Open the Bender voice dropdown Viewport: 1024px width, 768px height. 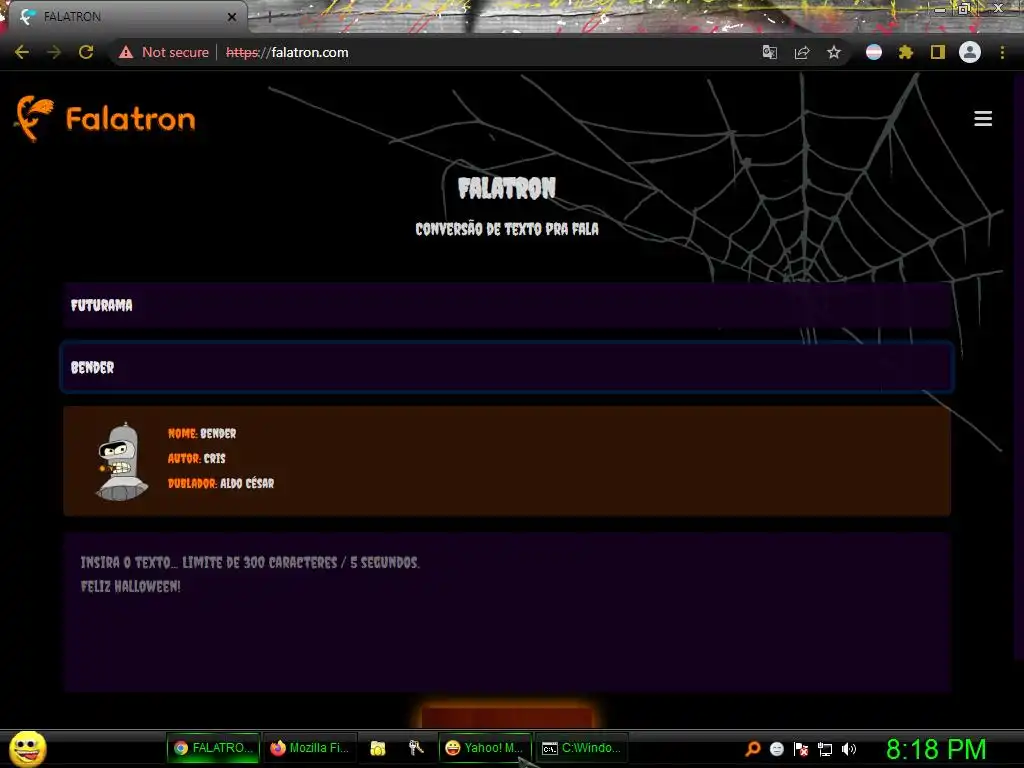507,367
